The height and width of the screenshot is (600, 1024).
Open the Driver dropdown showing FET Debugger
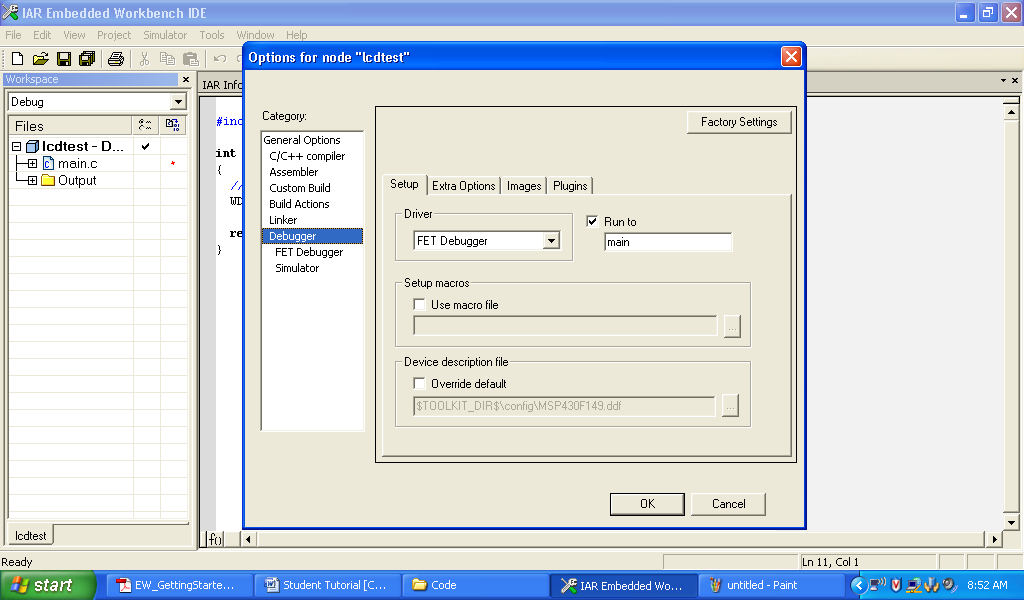(553, 240)
